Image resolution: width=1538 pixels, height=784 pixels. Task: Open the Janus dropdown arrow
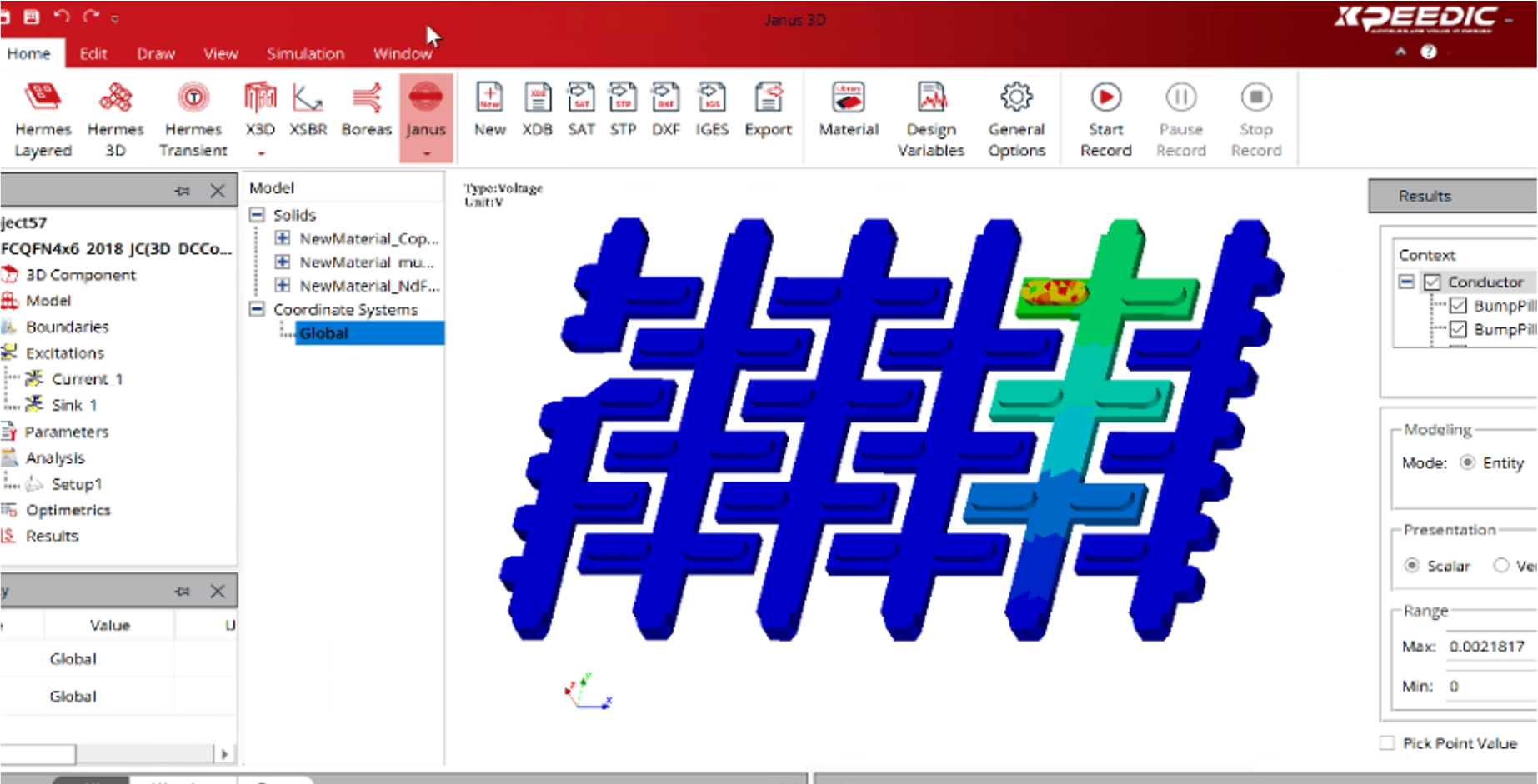click(x=426, y=153)
